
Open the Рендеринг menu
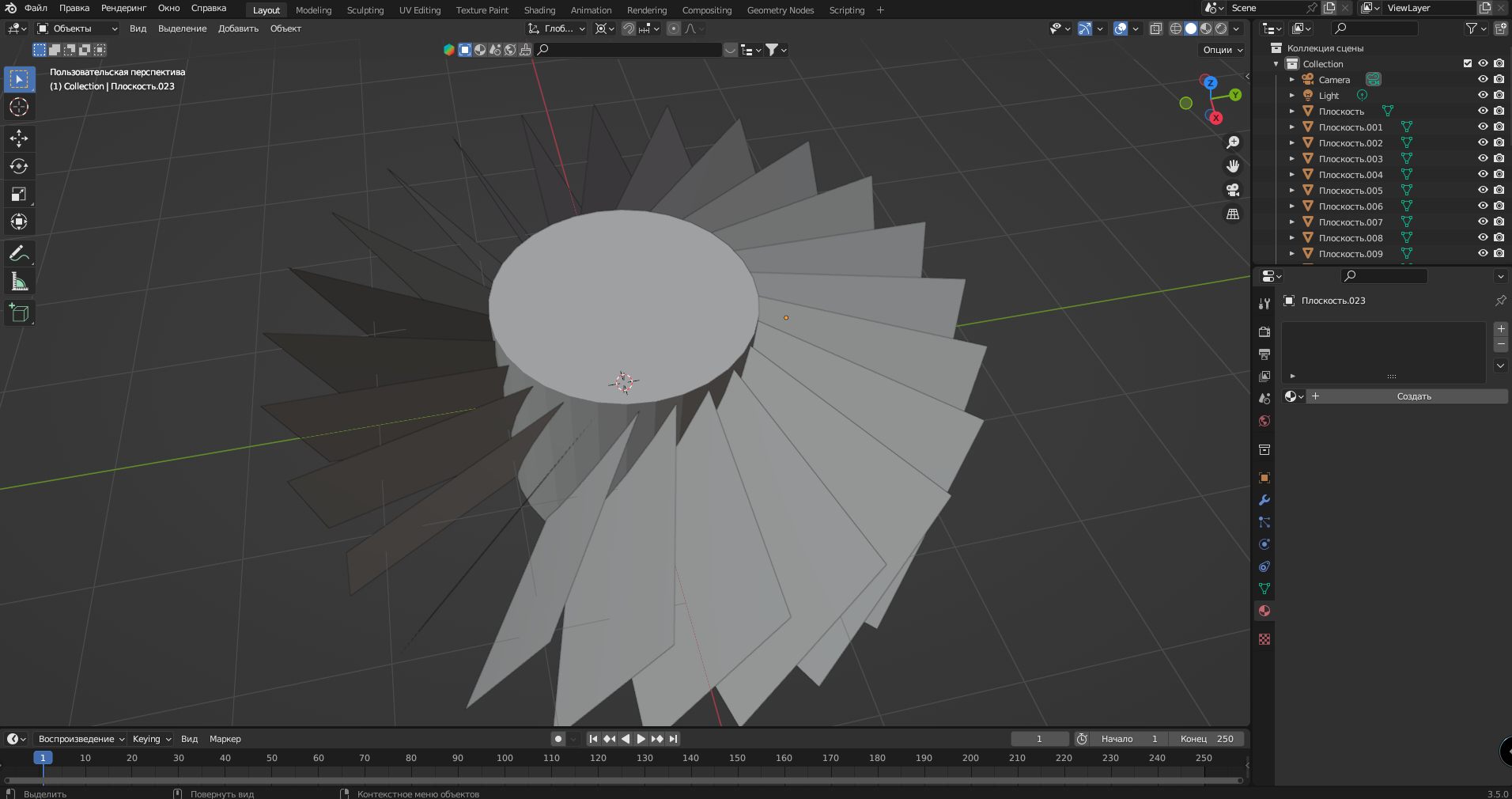coord(123,8)
